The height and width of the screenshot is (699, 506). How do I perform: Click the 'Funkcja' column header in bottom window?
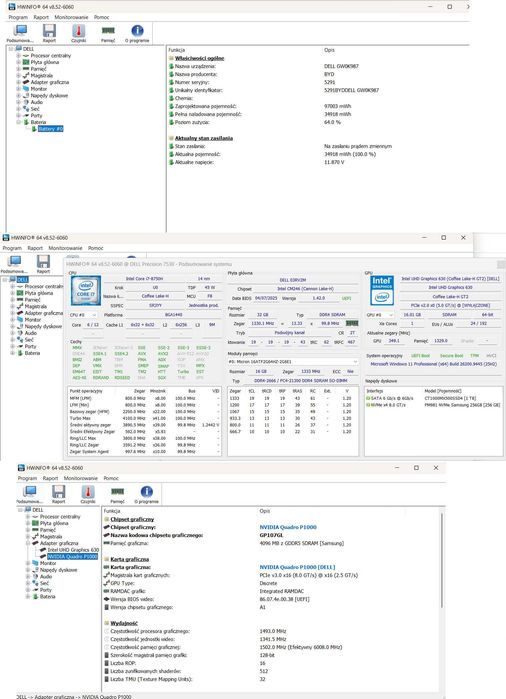(x=112, y=511)
